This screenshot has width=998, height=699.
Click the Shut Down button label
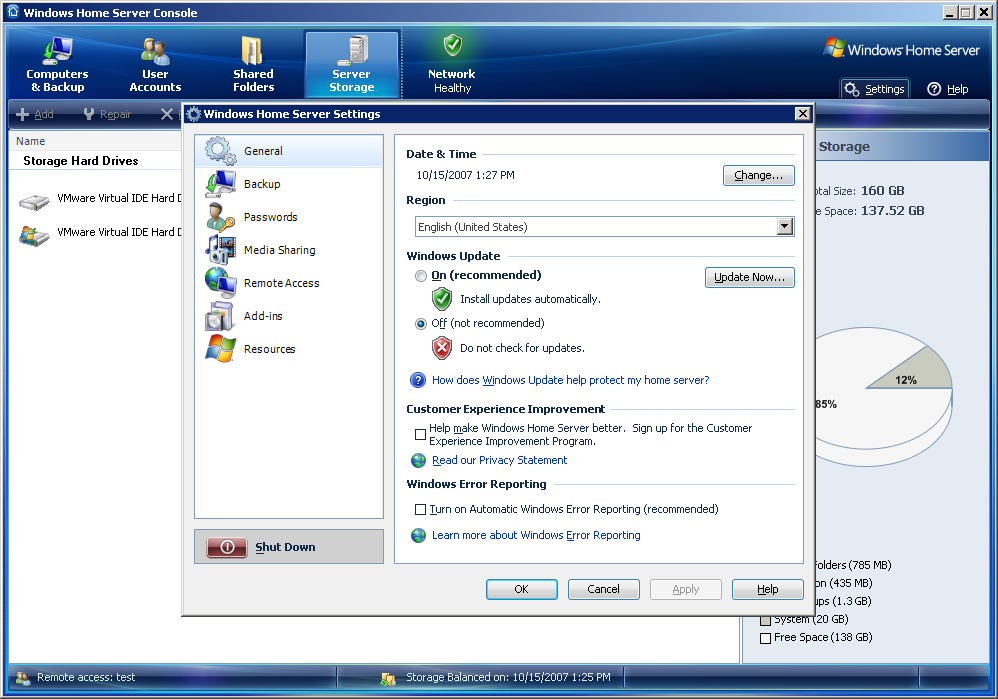(x=285, y=547)
